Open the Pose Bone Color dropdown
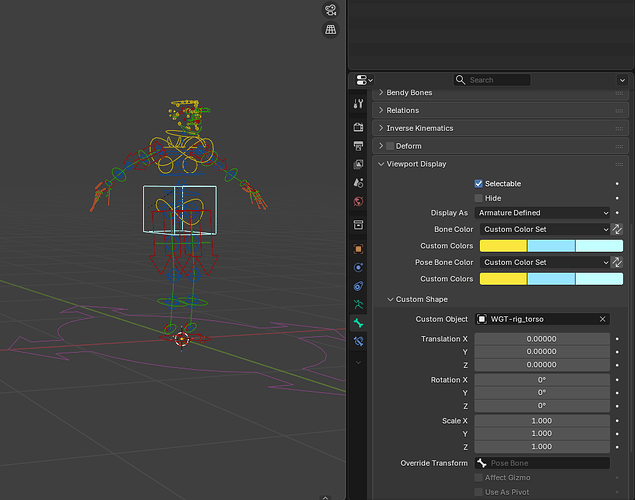The width and height of the screenshot is (635, 500). pos(545,262)
